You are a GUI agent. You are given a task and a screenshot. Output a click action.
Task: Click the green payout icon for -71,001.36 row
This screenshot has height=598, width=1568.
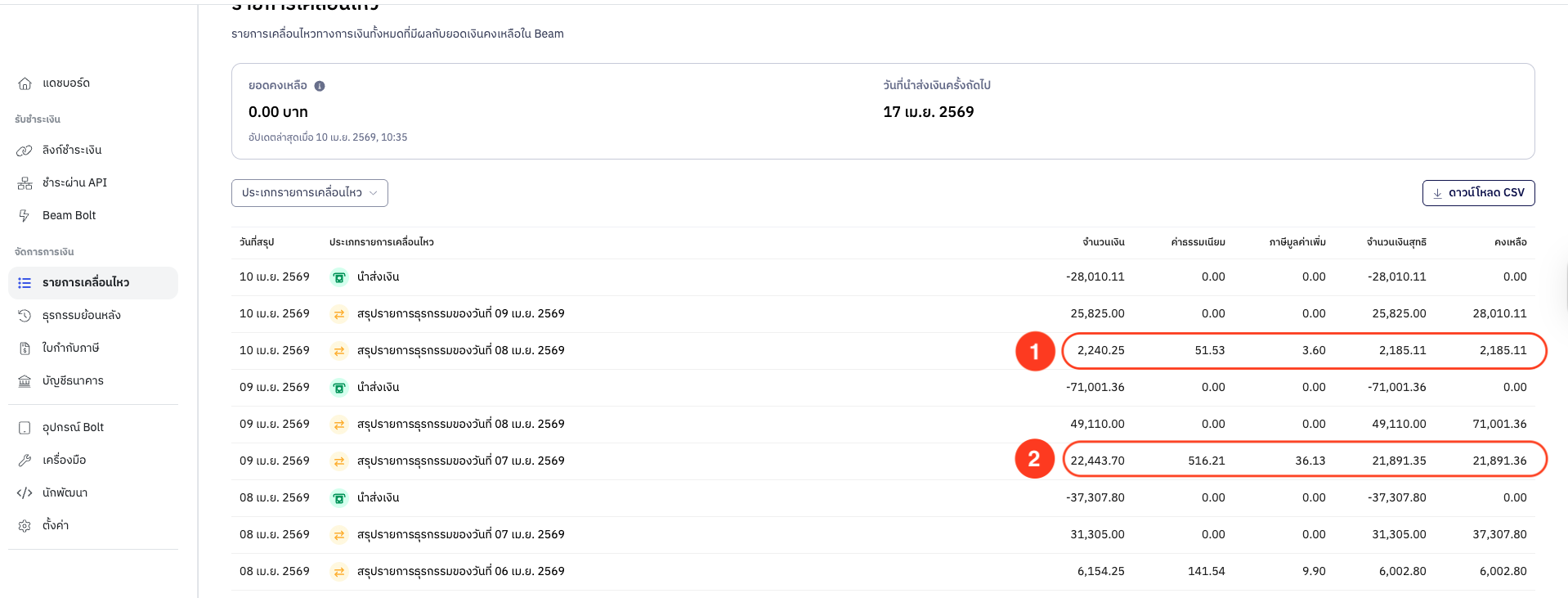coord(339,388)
